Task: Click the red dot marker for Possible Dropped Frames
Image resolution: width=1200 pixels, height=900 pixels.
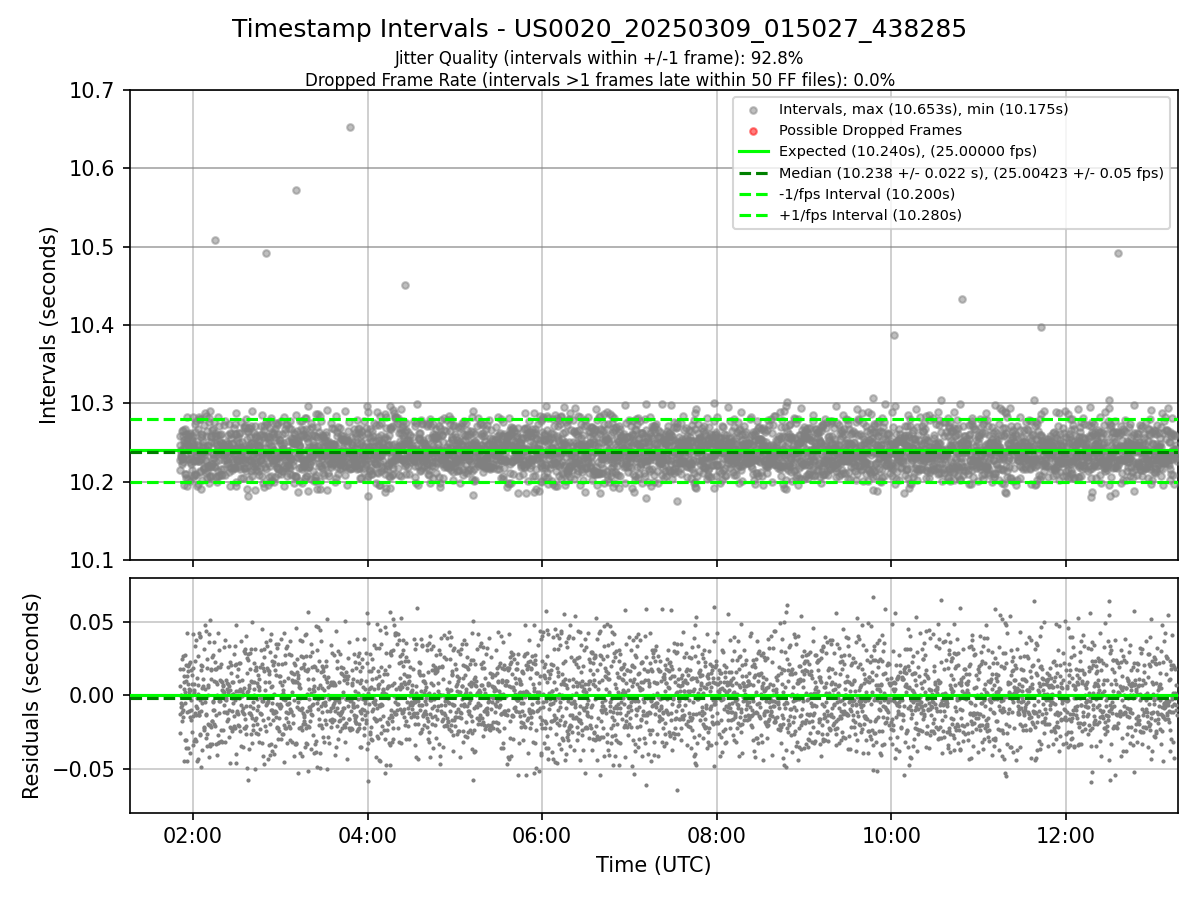Action: tap(754, 131)
